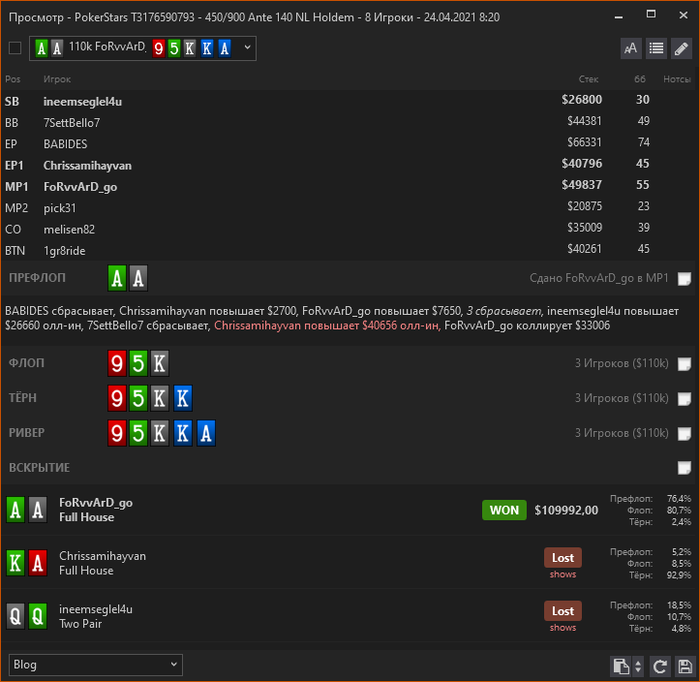Click the green WON badge

pyautogui.click(x=504, y=510)
